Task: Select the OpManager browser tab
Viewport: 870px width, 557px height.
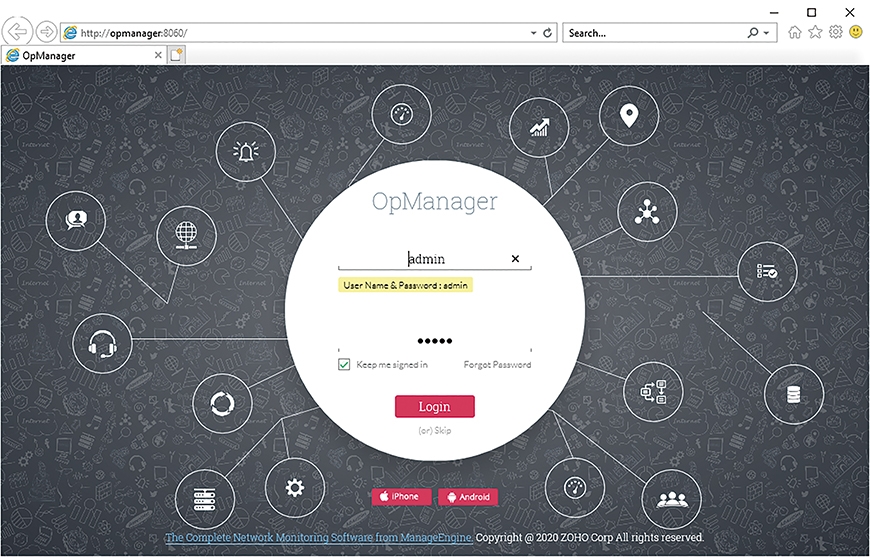Action: pos(84,55)
